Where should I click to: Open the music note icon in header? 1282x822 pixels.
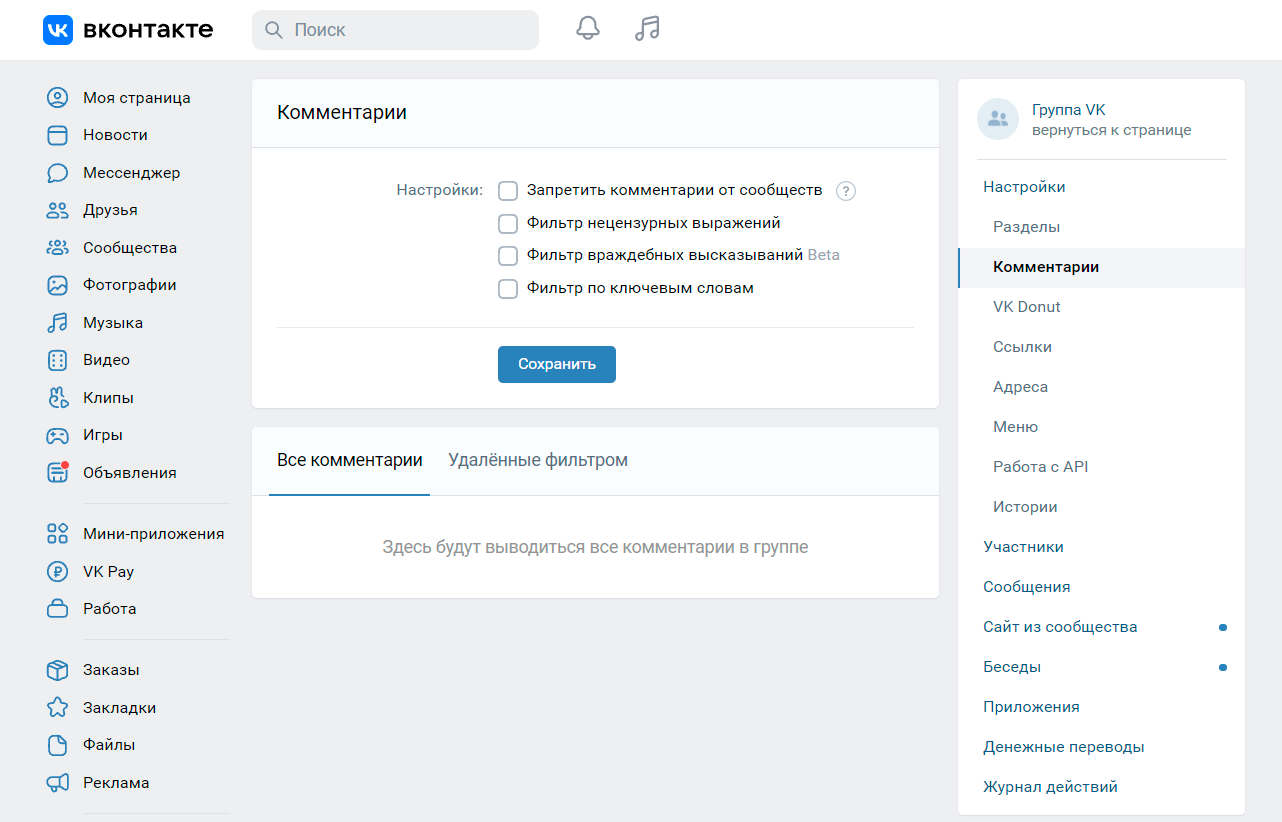[x=647, y=29]
